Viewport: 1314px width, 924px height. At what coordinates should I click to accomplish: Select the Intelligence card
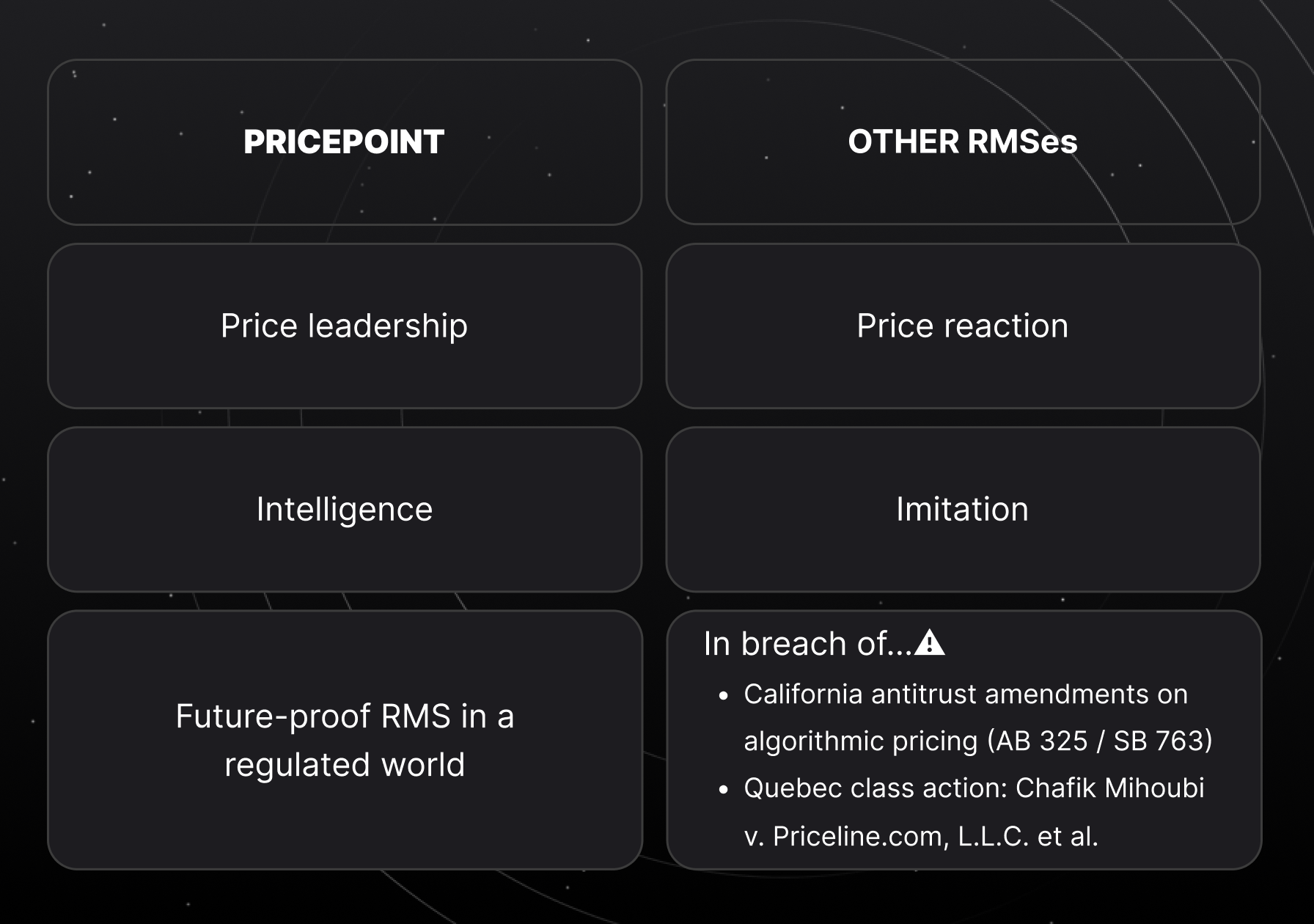click(x=345, y=509)
